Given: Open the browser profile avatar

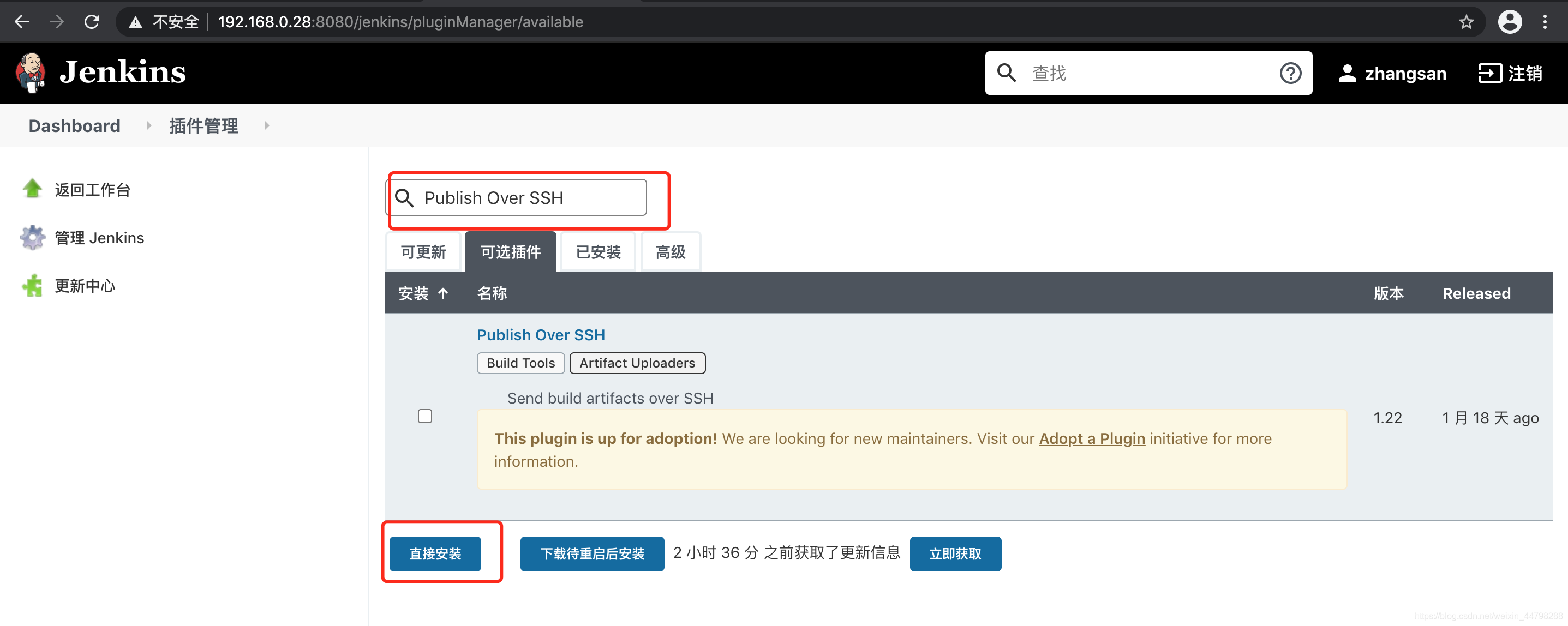Looking at the screenshot, I should point(1510,22).
